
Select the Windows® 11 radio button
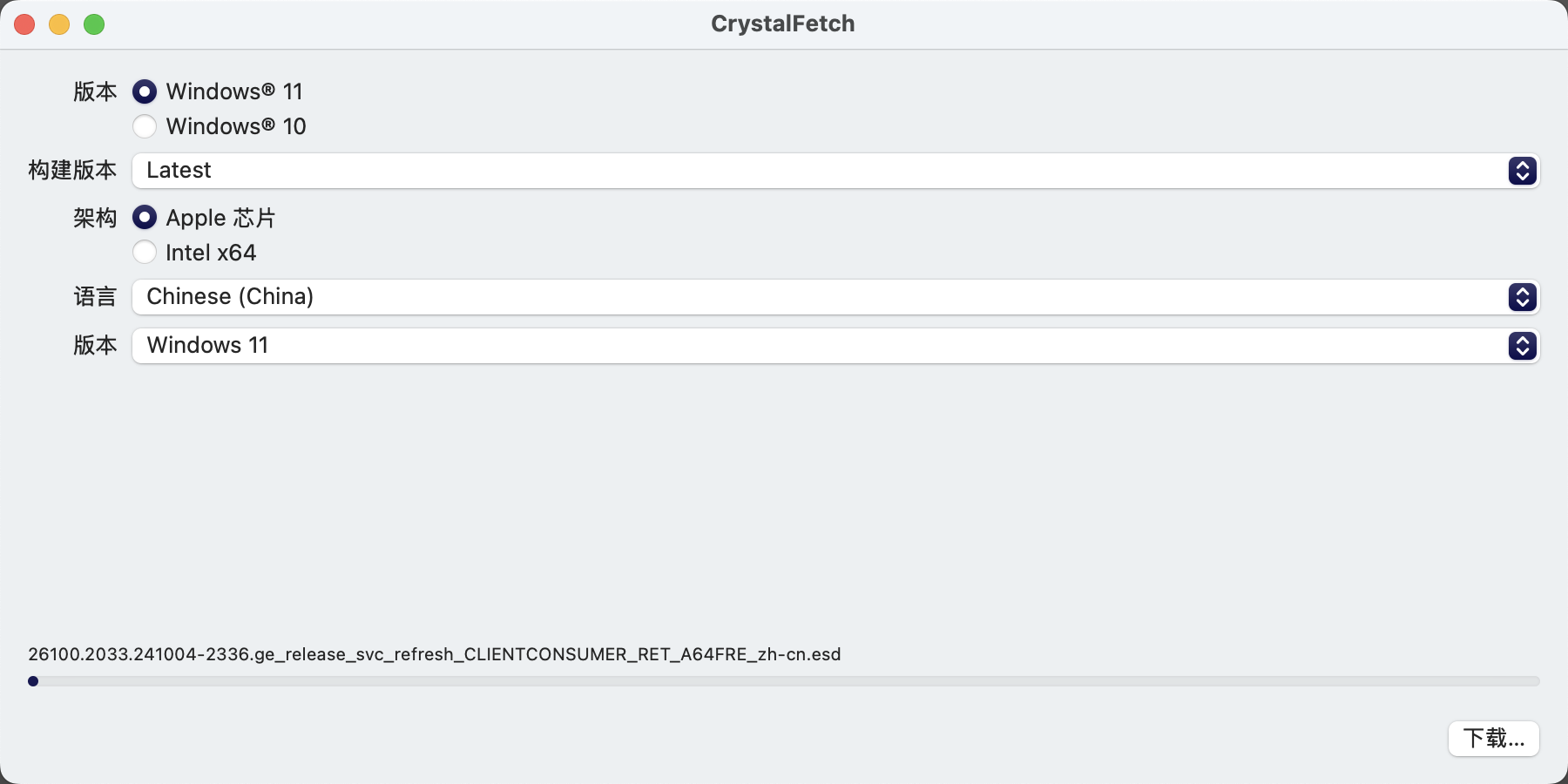pyautogui.click(x=145, y=91)
